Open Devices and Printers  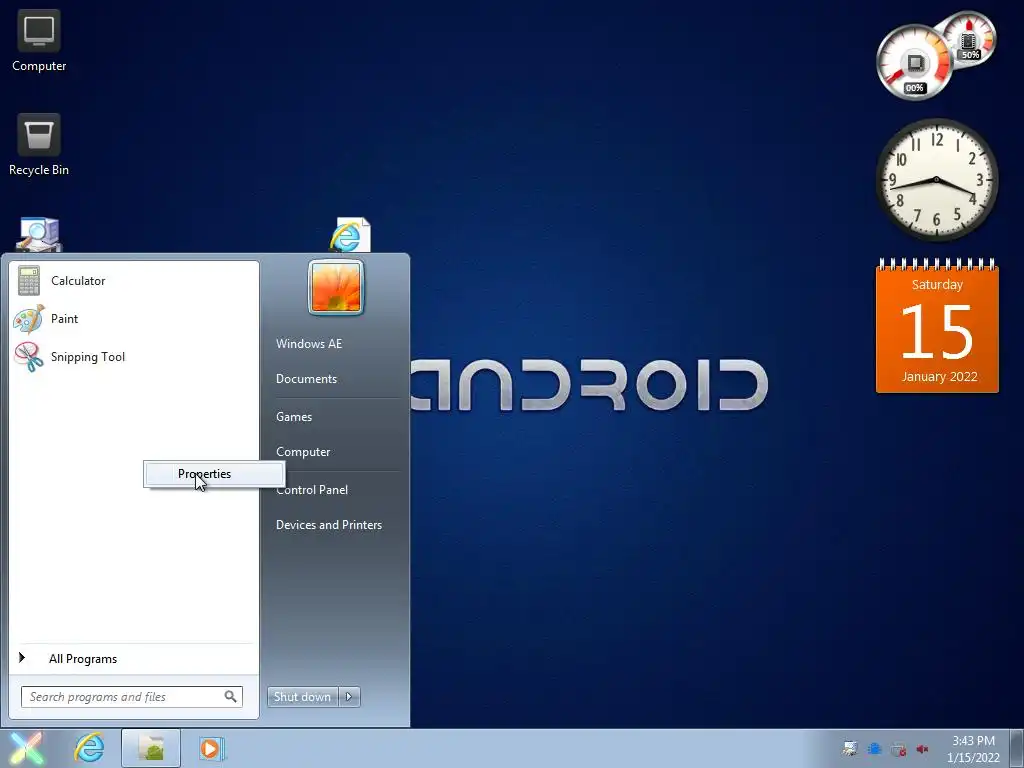coord(328,525)
